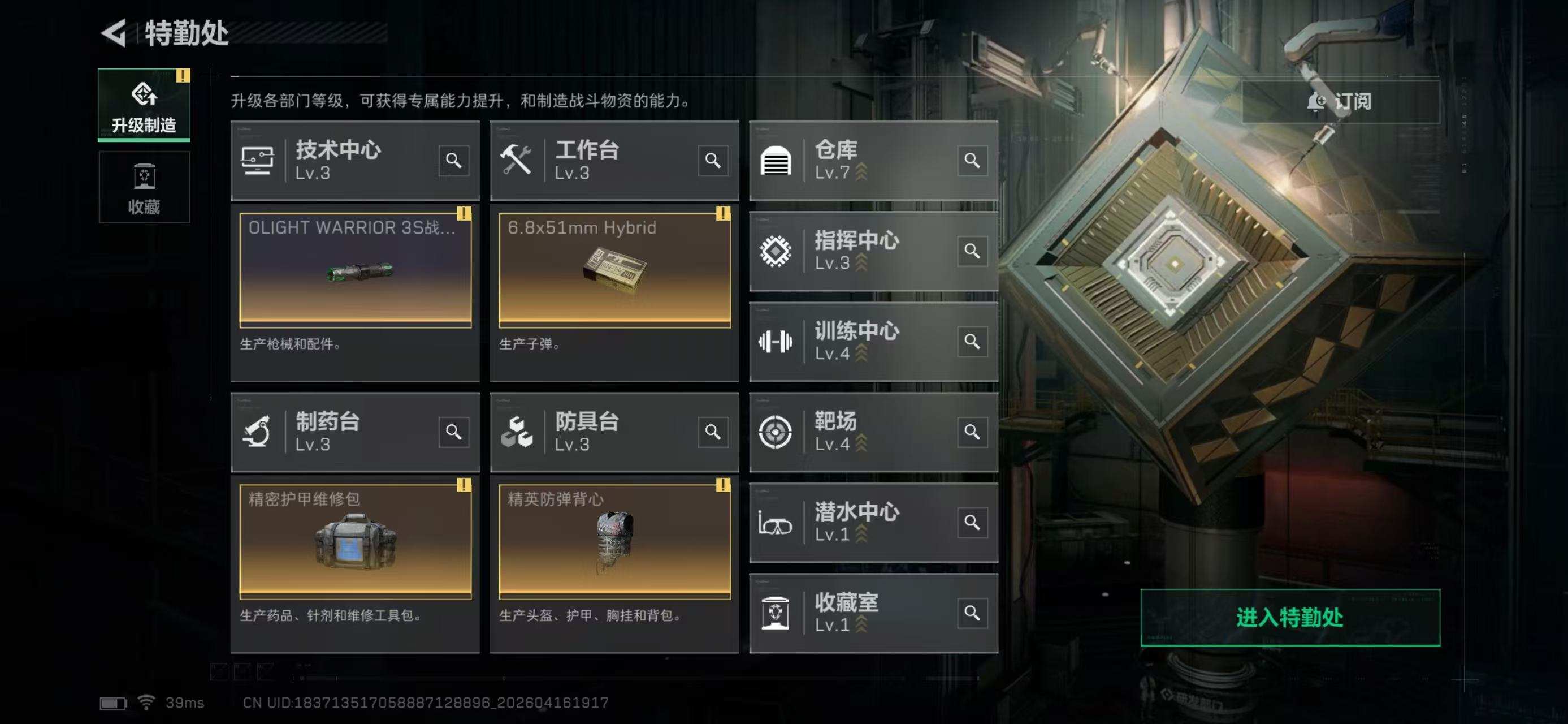Inspect 制药台 via its magnifier icon
Screen dimensions: 1568x724
[453, 432]
